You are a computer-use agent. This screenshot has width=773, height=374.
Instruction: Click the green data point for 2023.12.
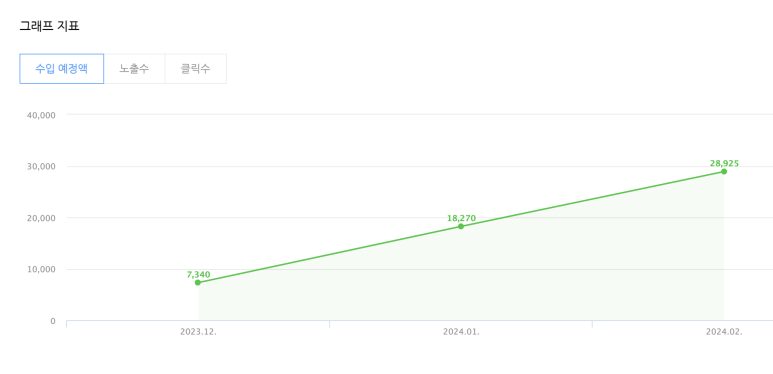pyautogui.click(x=198, y=282)
